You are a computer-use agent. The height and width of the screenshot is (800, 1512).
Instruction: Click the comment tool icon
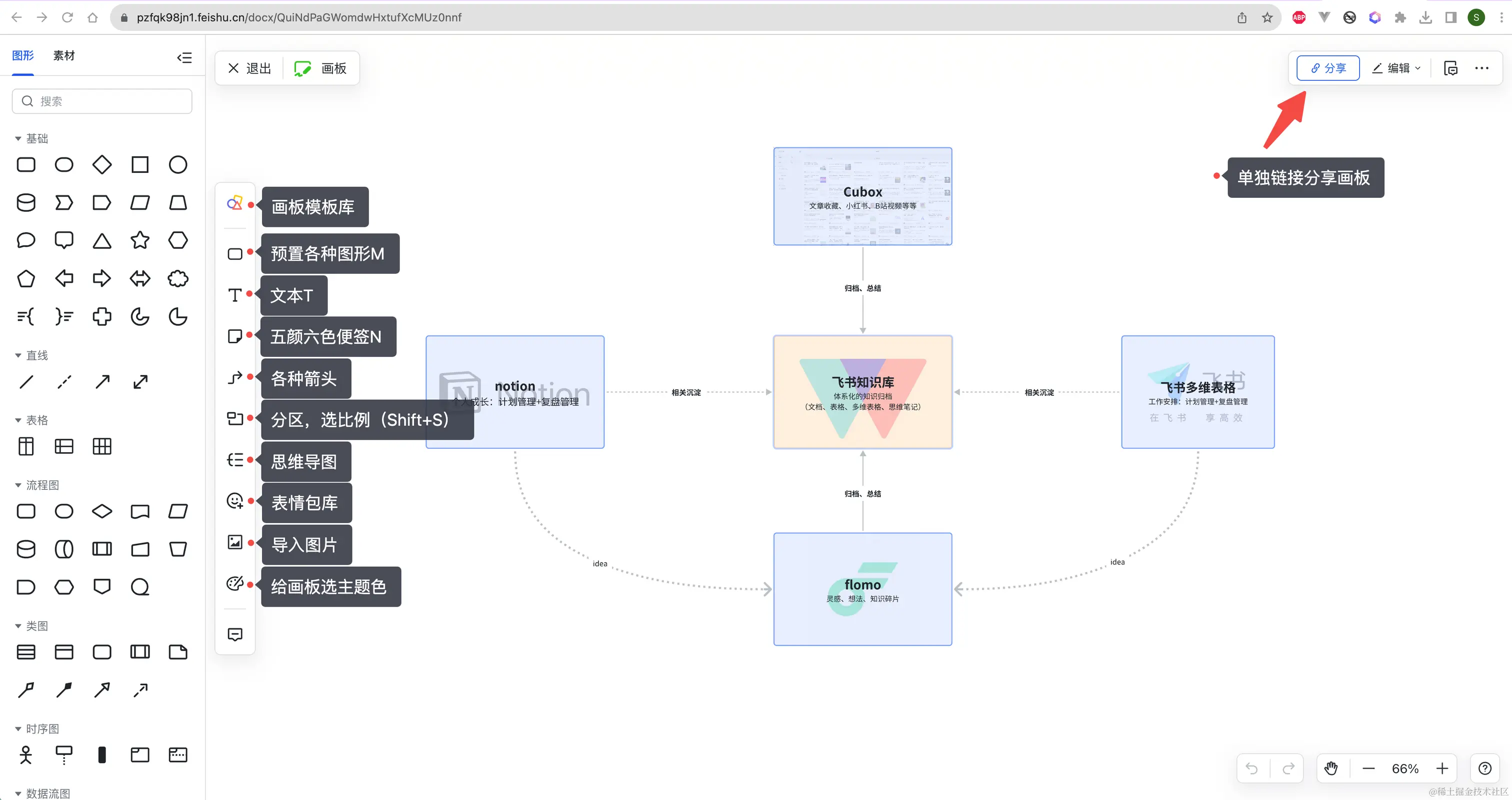point(234,635)
